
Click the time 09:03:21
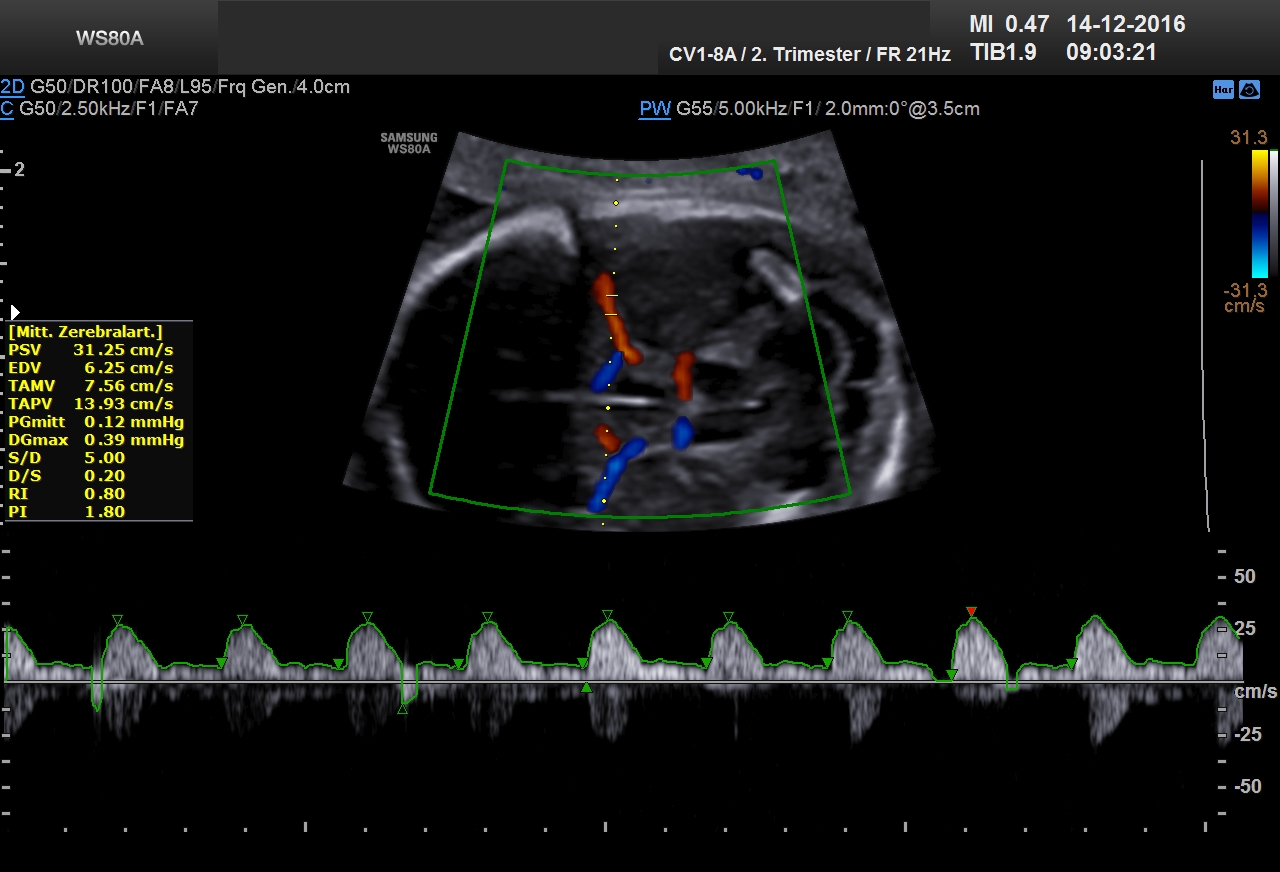coord(1112,53)
